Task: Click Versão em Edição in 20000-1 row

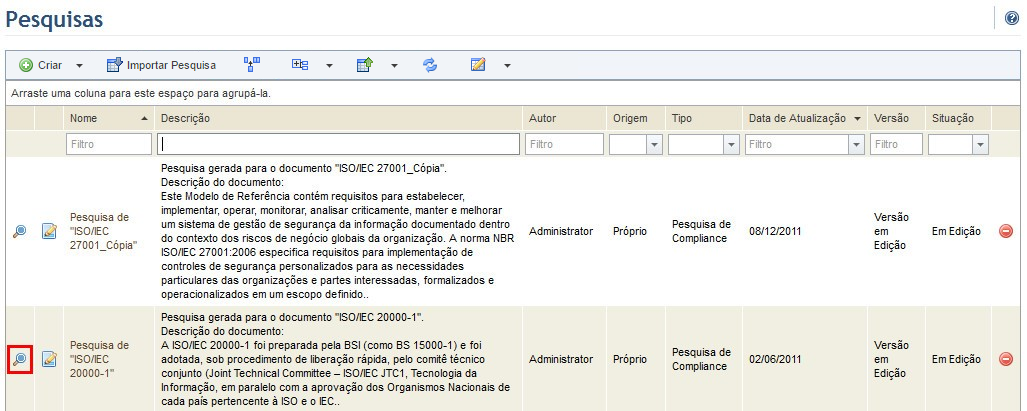Action: (891, 359)
